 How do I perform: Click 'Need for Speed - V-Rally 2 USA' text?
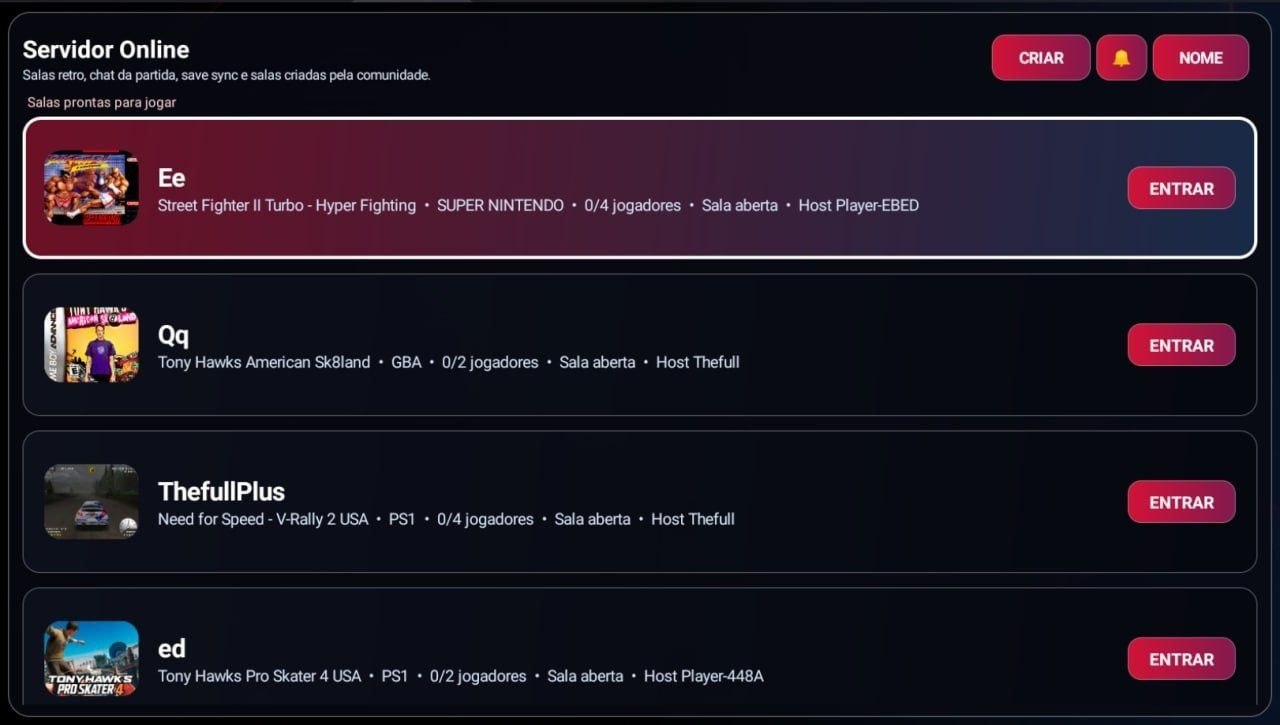tap(263, 519)
